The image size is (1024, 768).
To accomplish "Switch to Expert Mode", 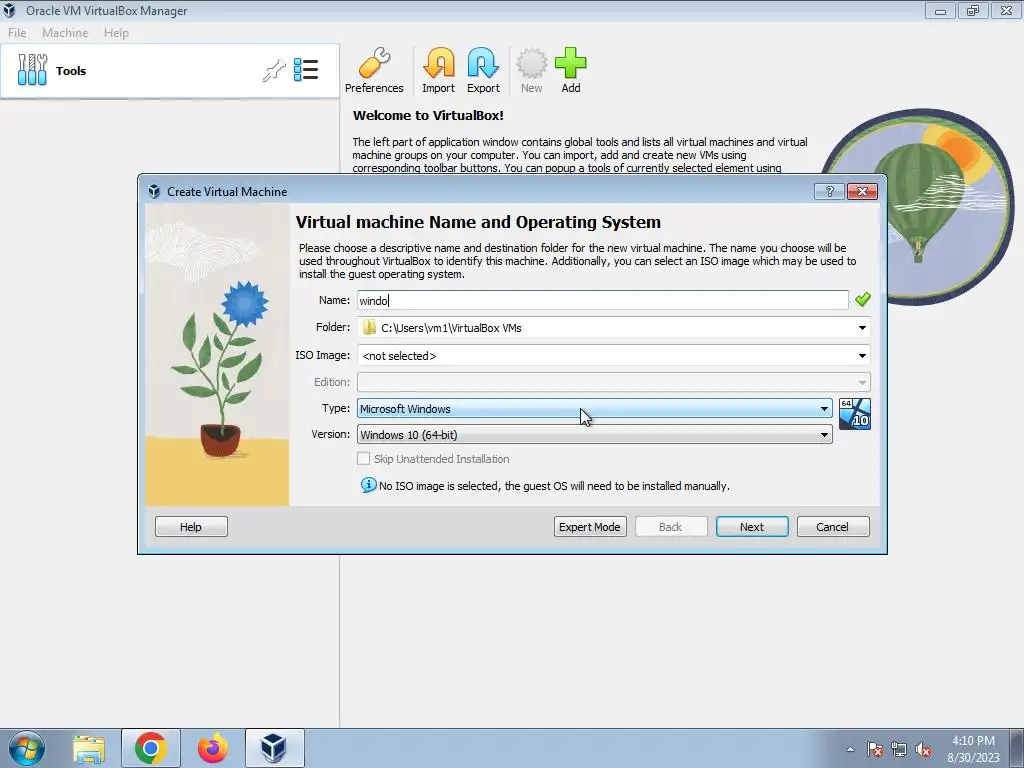I will pos(590,526).
